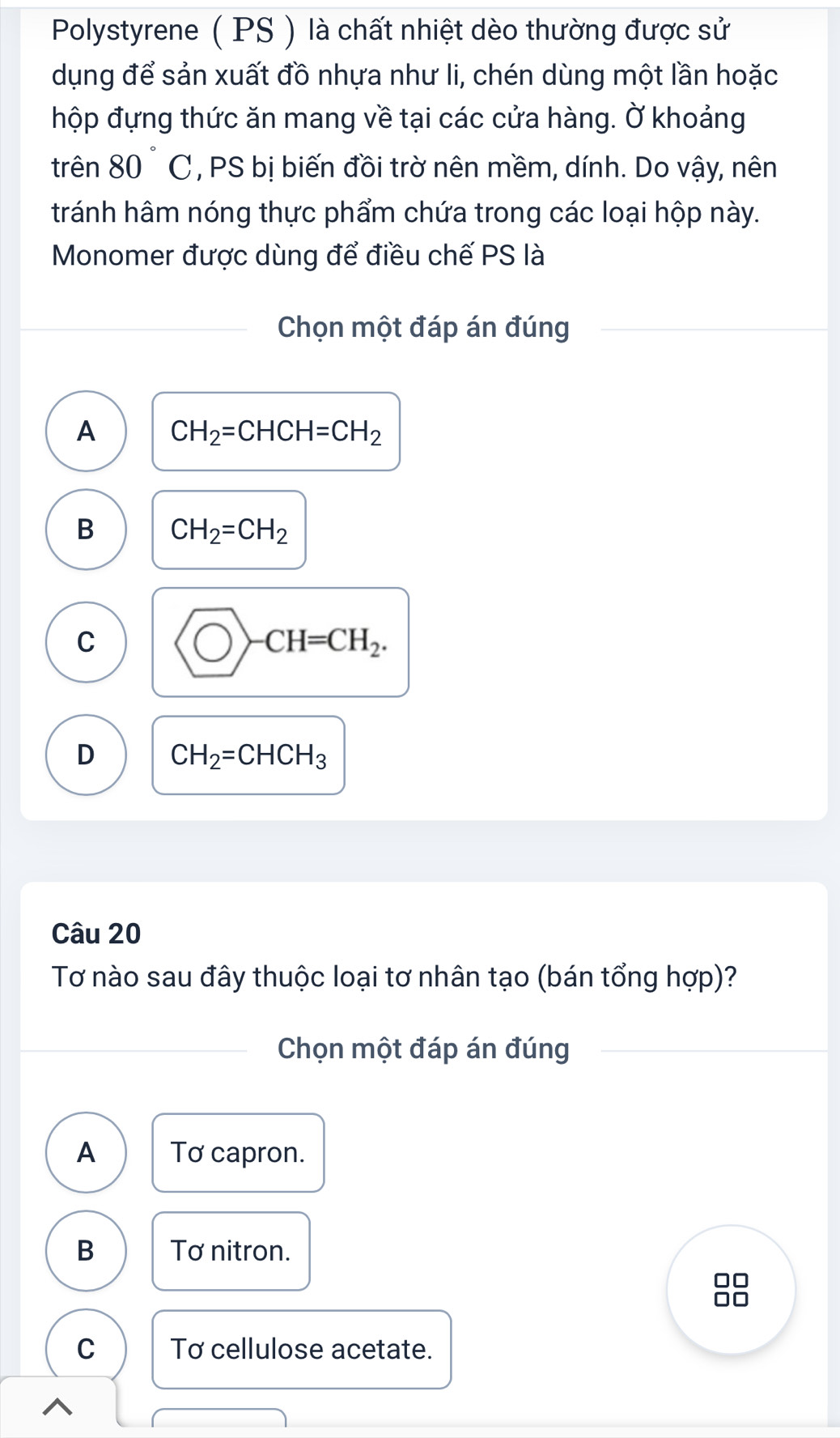The width and height of the screenshot is (840, 1438).
Task: Select option B radio for polystyrene question
Action: (x=86, y=530)
